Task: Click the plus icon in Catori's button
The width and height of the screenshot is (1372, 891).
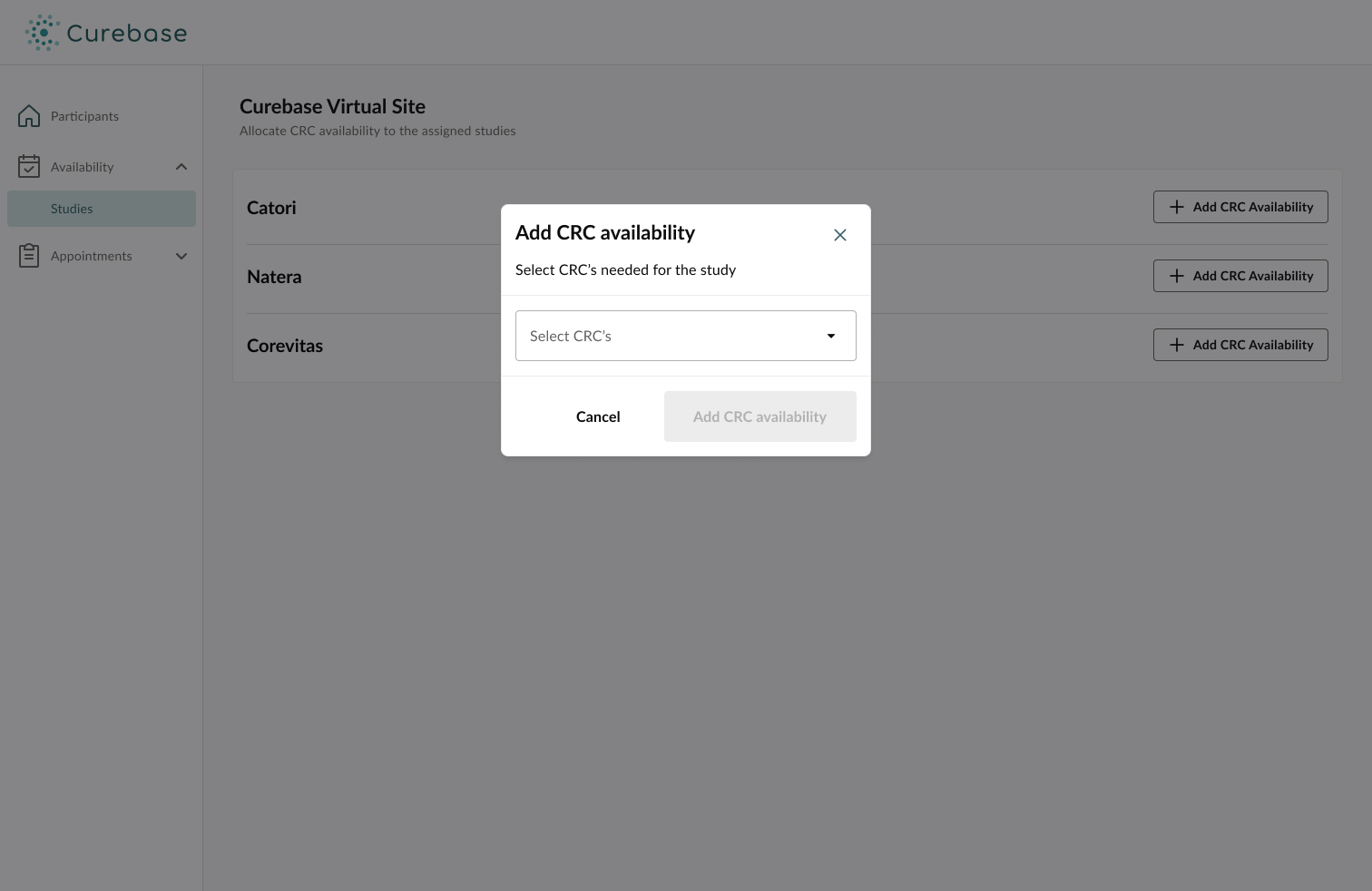Action: click(x=1177, y=207)
